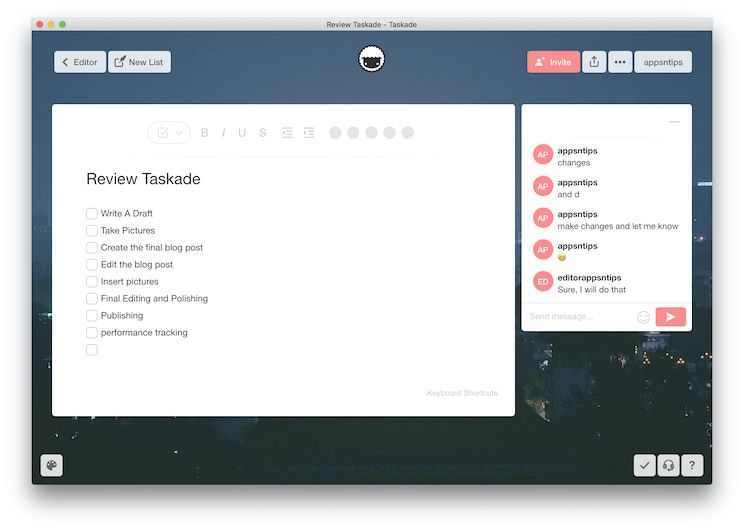The width and height of the screenshot is (744, 530).
Task: Collapse the chat panel using the minimize dash
Action: click(x=674, y=122)
